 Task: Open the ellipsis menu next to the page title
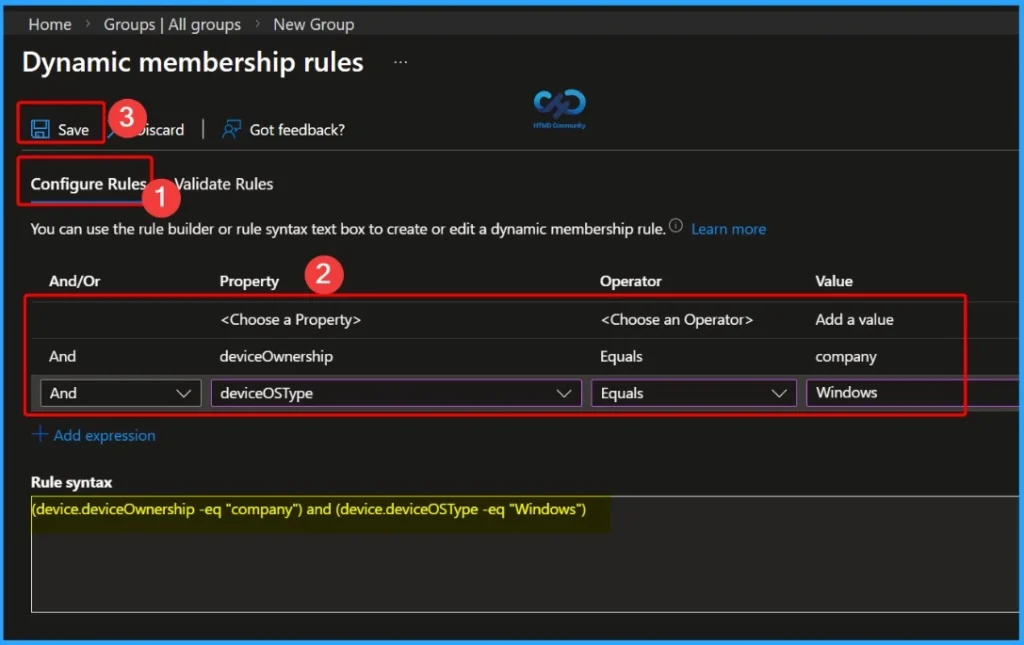(400, 61)
